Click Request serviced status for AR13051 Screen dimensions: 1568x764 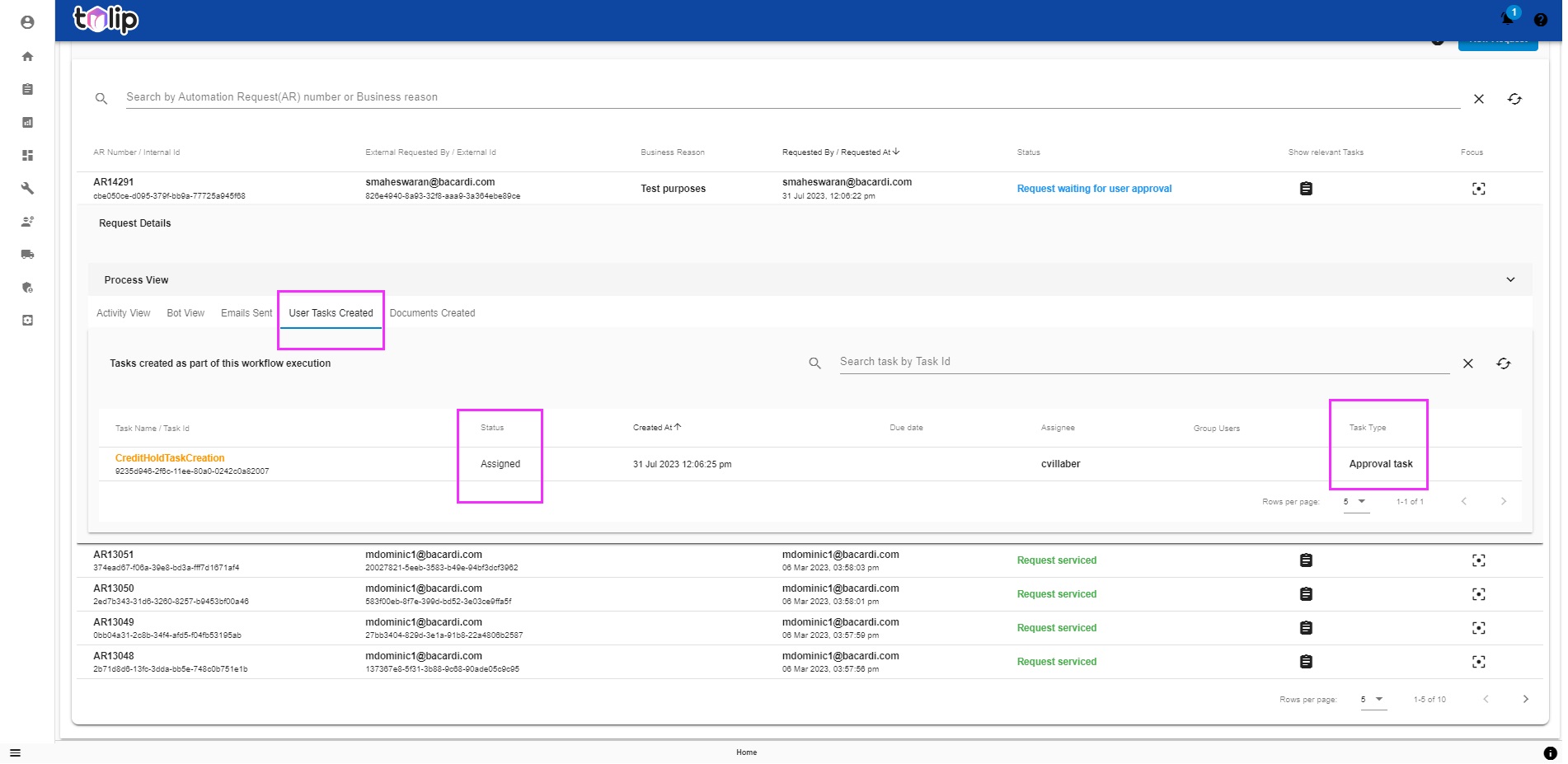point(1057,560)
